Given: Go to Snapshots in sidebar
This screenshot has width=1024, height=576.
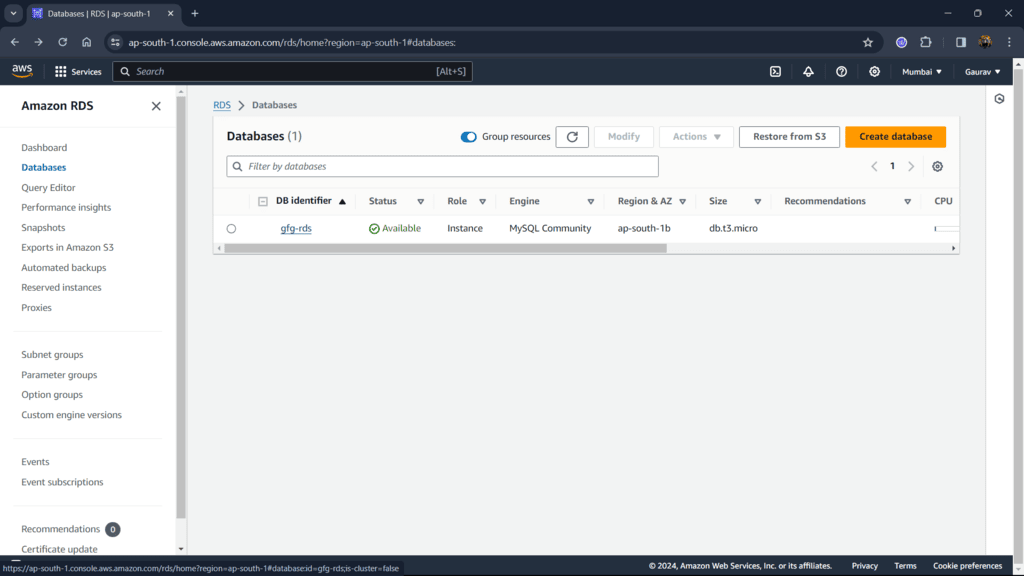Looking at the screenshot, I should [x=43, y=227].
